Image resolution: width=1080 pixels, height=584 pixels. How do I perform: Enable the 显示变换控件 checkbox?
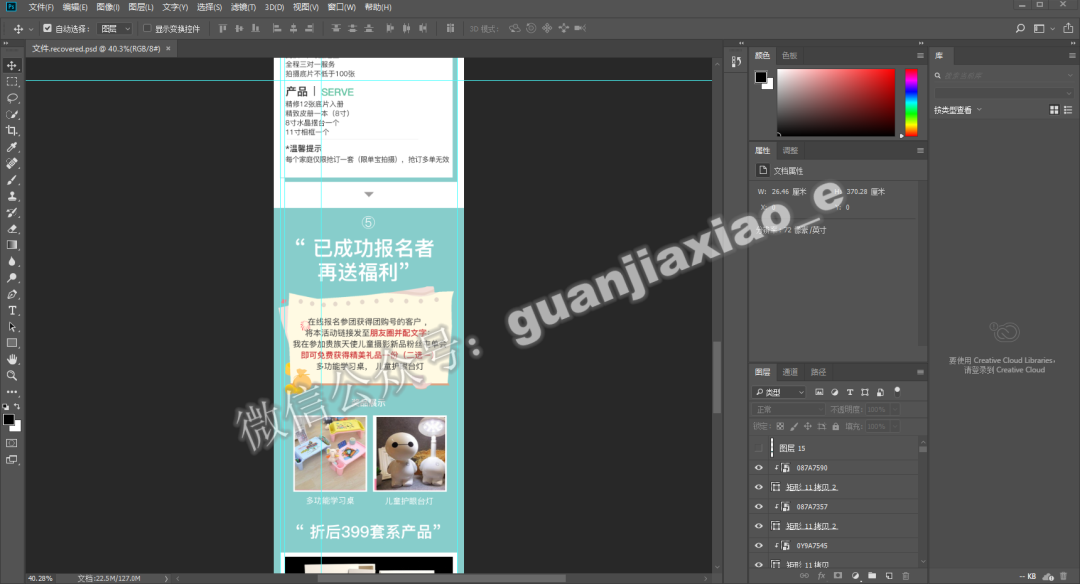(147, 28)
